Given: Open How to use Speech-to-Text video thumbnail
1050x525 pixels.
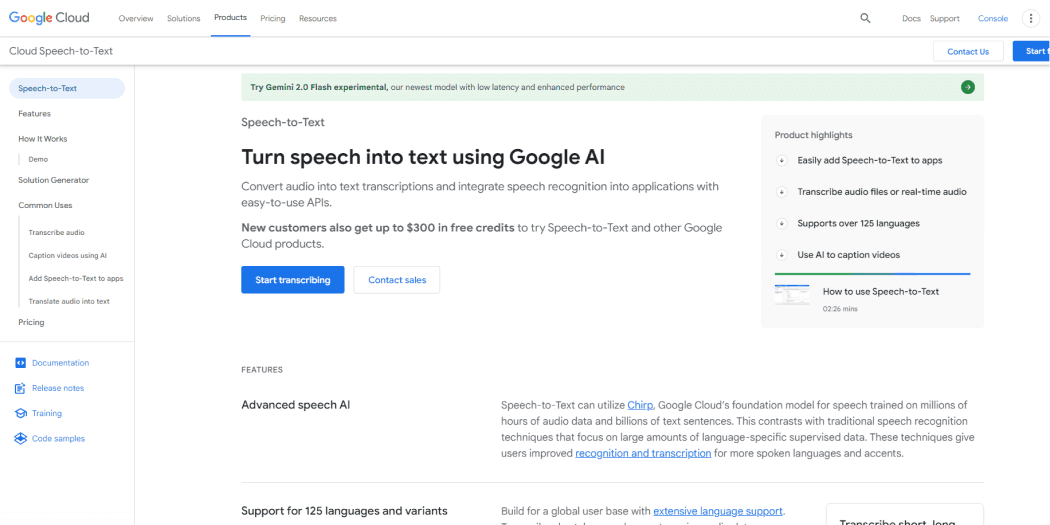Looking at the screenshot, I should (x=792, y=295).
